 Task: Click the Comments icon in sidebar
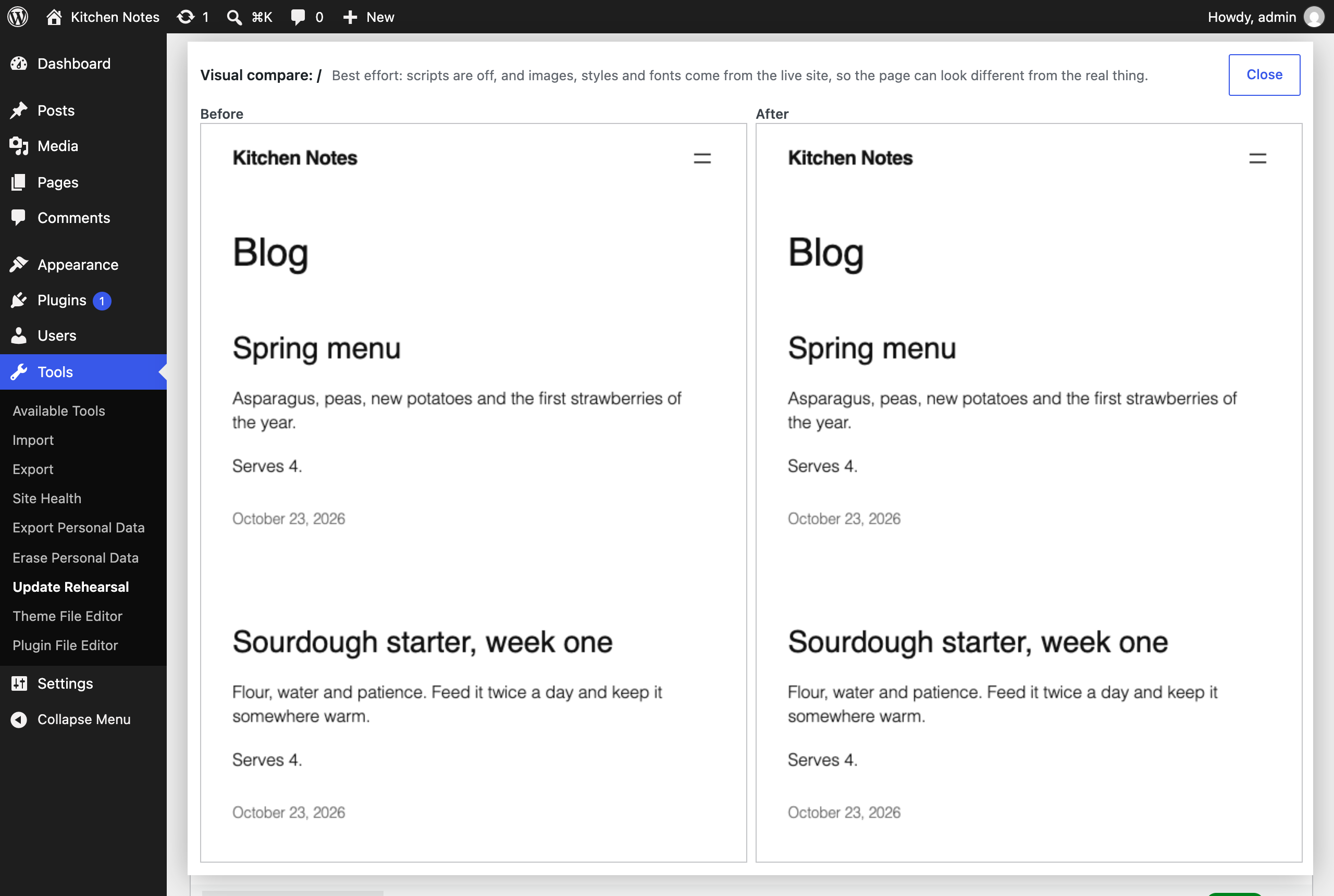tap(19, 218)
